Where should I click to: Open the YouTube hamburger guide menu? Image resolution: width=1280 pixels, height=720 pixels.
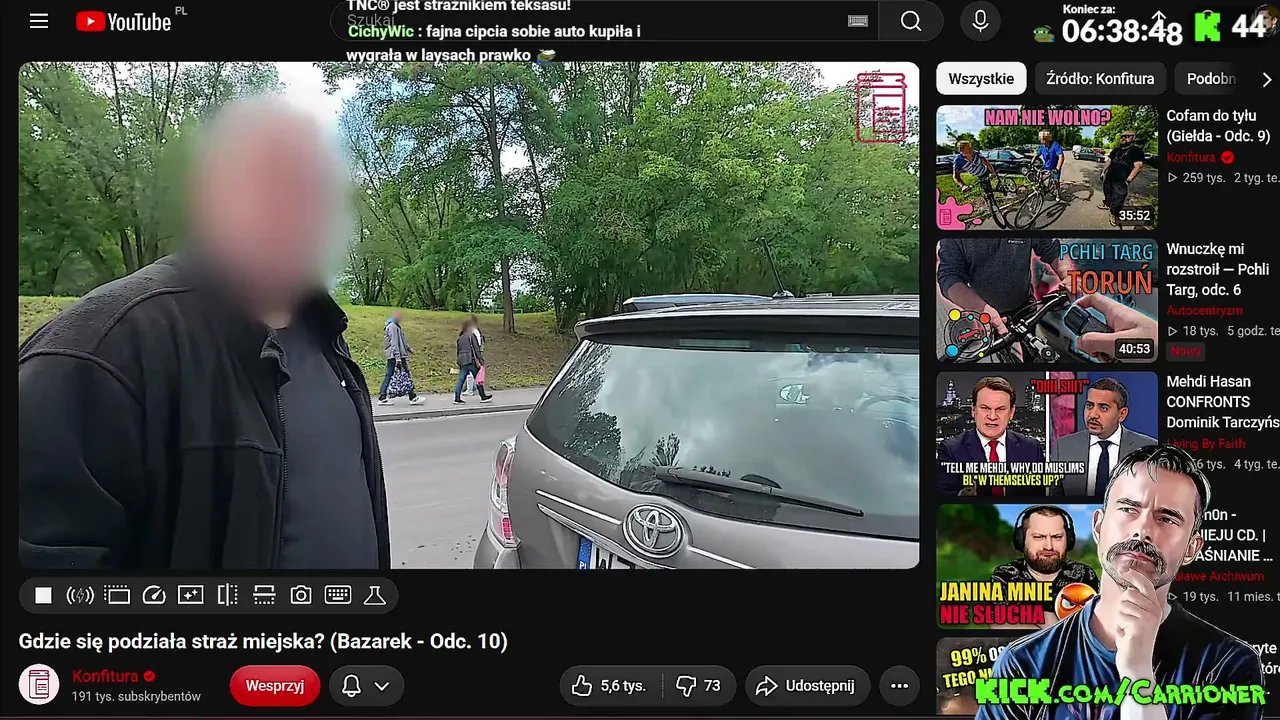39,21
